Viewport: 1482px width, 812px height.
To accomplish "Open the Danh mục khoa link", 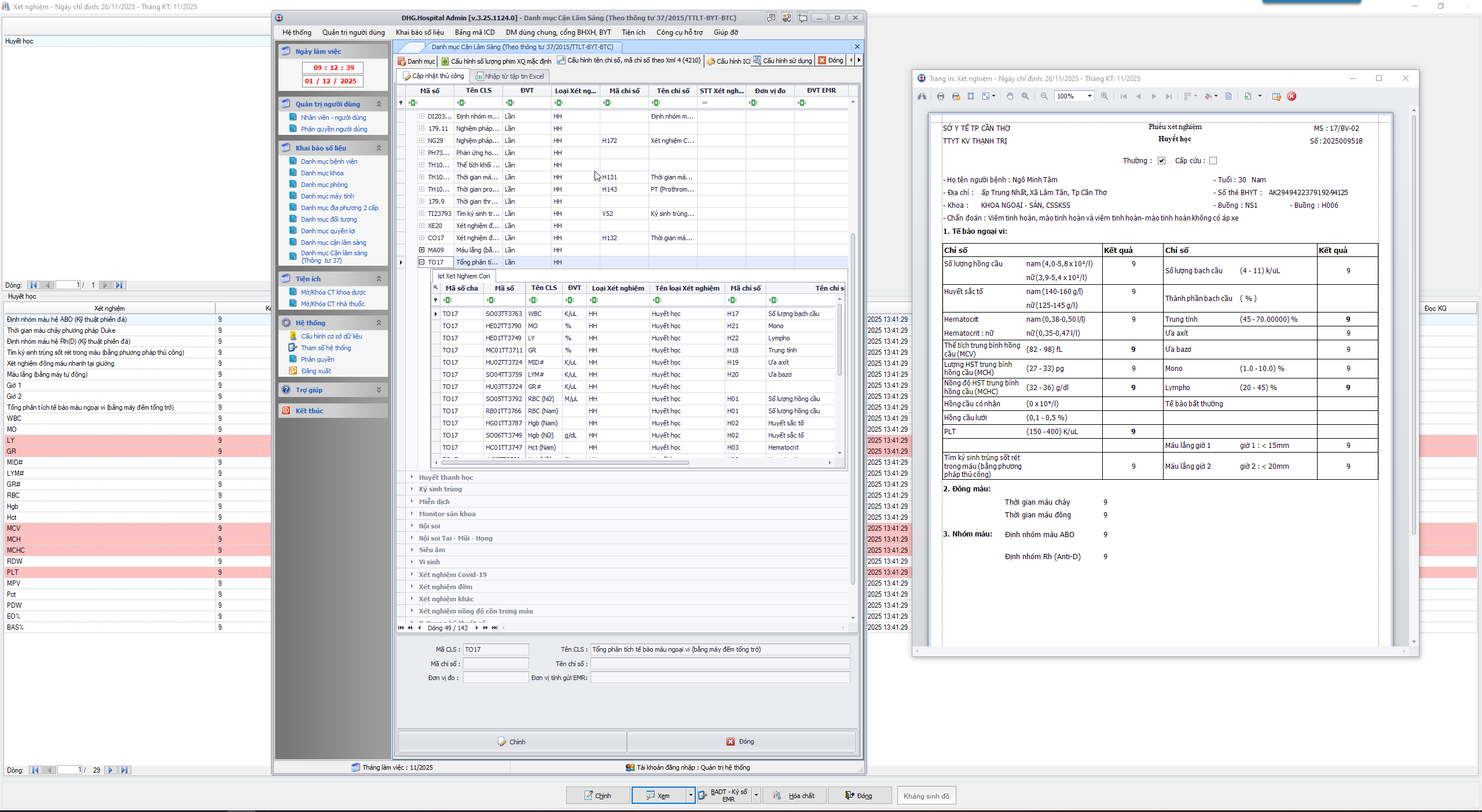I will [x=322, y=173].
